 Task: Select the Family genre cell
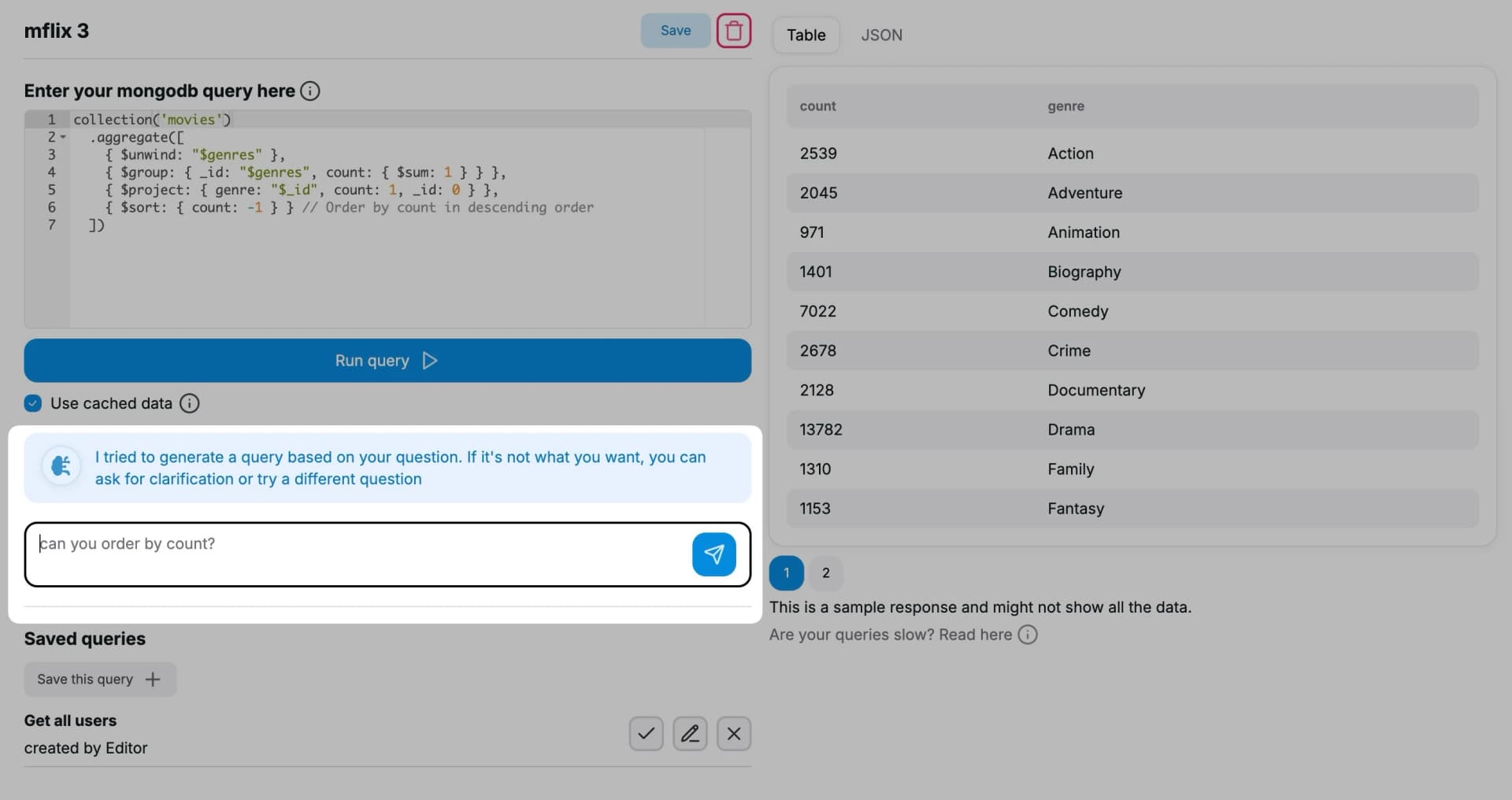click(x=1070, y=469)
